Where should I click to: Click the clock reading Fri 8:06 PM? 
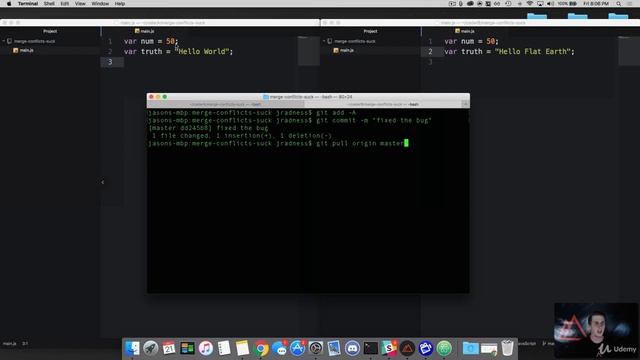(596, 4)
